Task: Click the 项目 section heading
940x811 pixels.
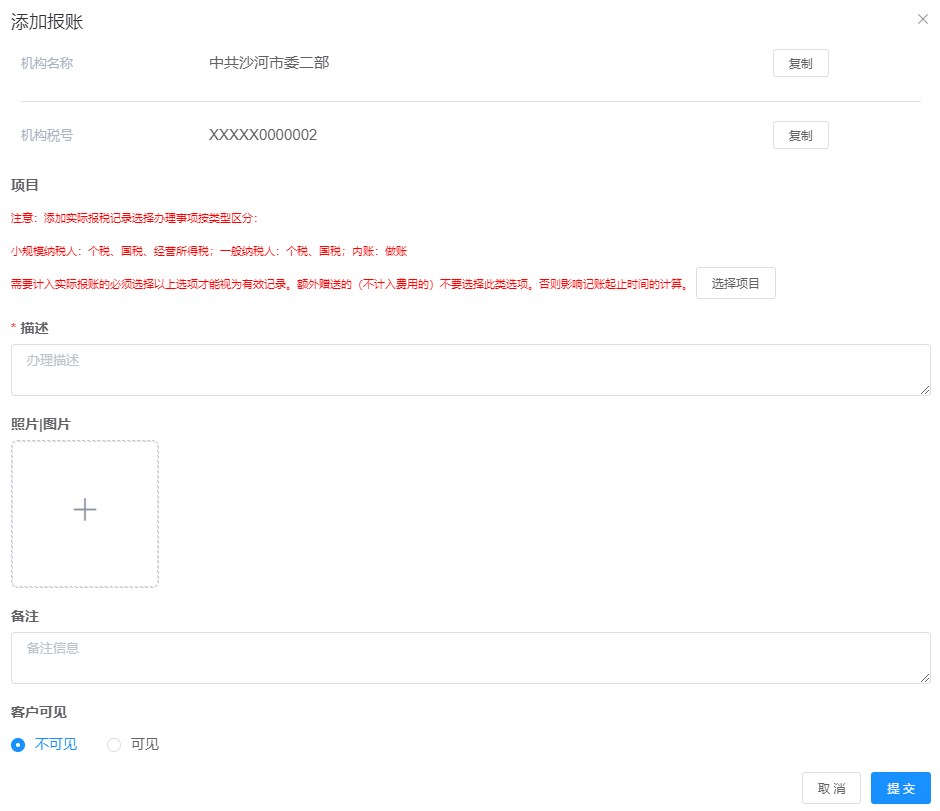Action: [25, 185]
